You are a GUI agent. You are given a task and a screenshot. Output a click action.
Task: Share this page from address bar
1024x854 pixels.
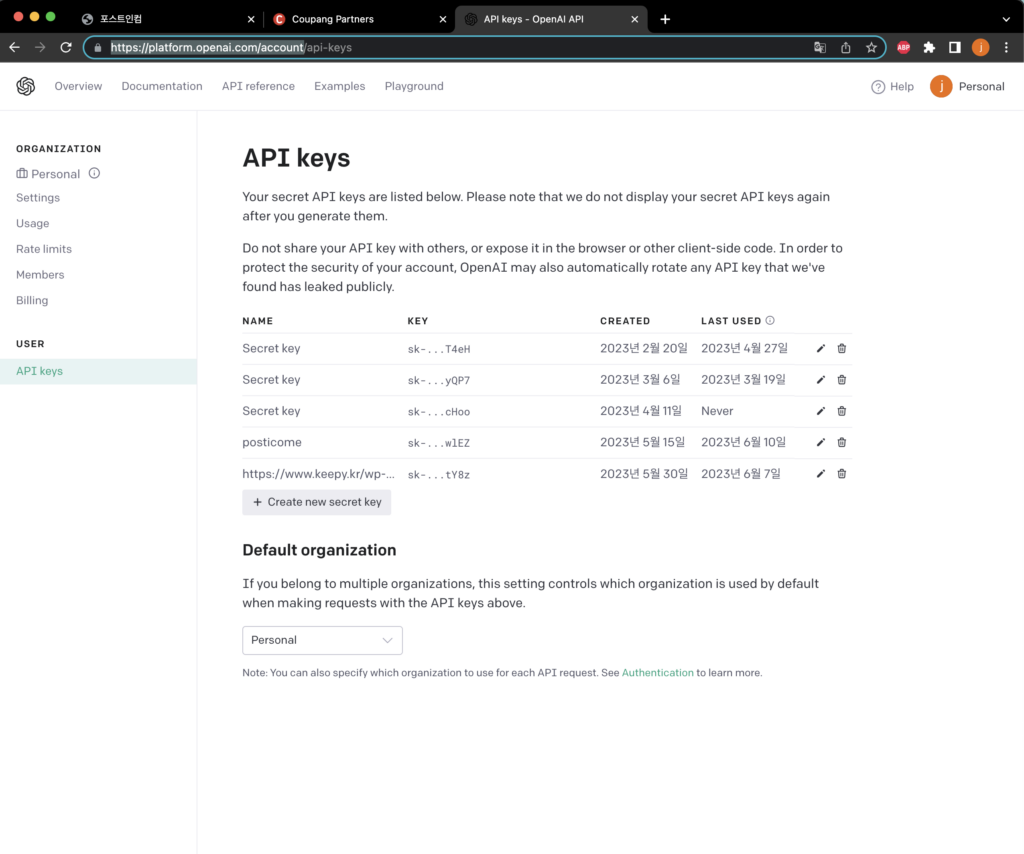(x=846, y=48)
